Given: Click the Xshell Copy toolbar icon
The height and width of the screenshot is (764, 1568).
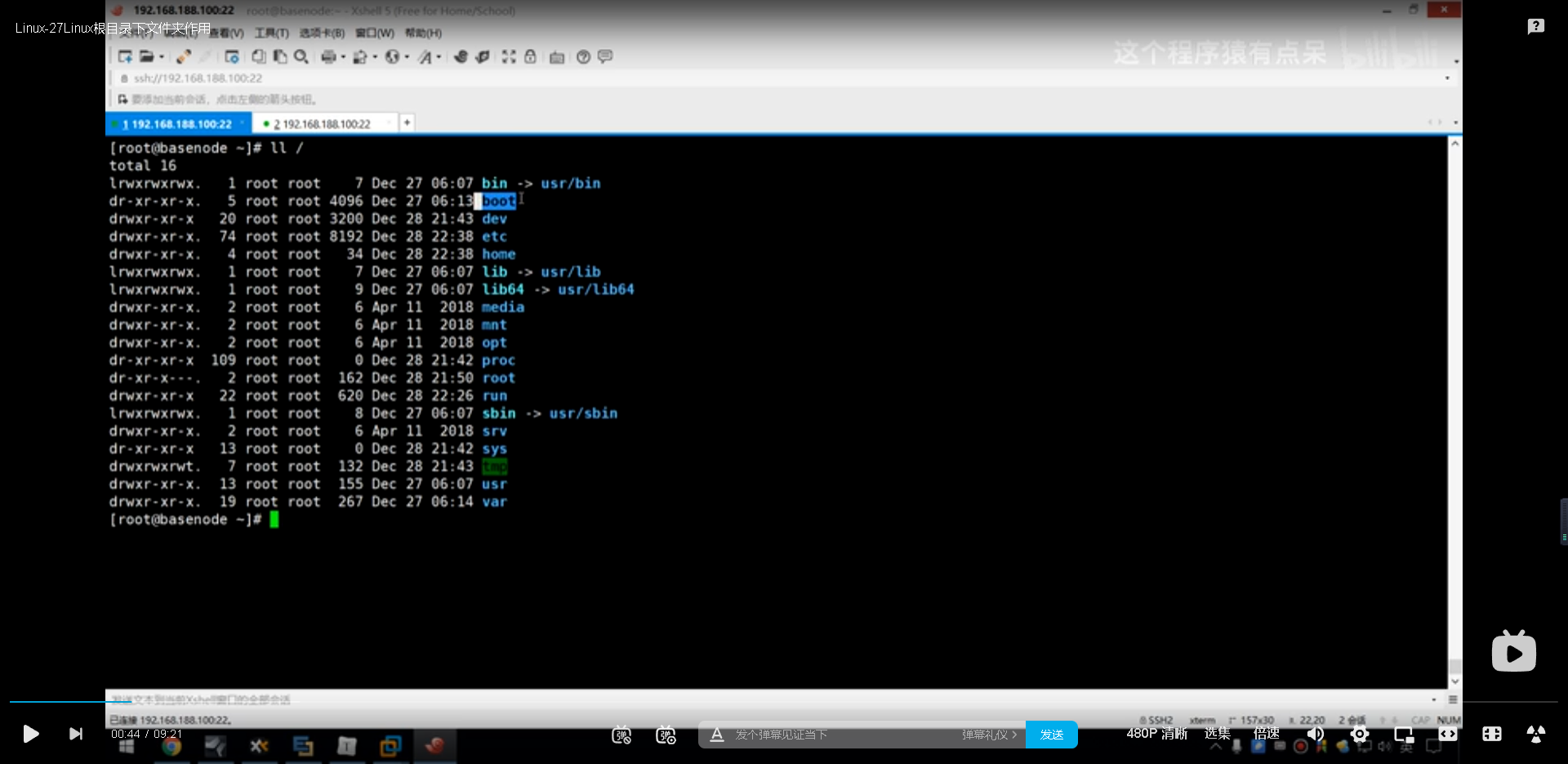Looking at the screenshot, I should (258, 56).
